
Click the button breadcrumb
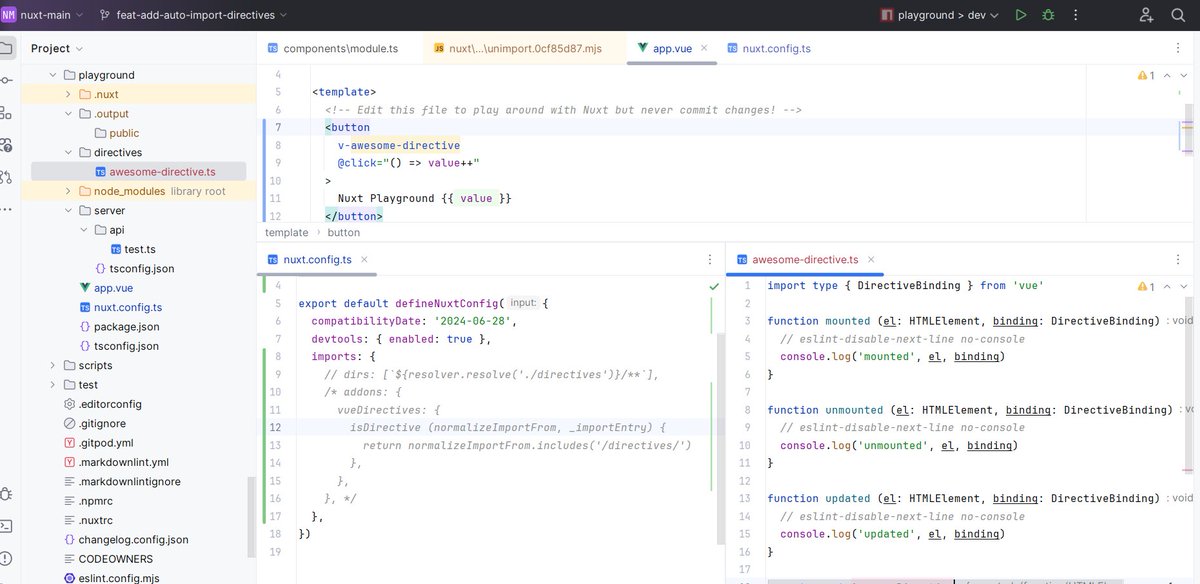click(344, 232)
